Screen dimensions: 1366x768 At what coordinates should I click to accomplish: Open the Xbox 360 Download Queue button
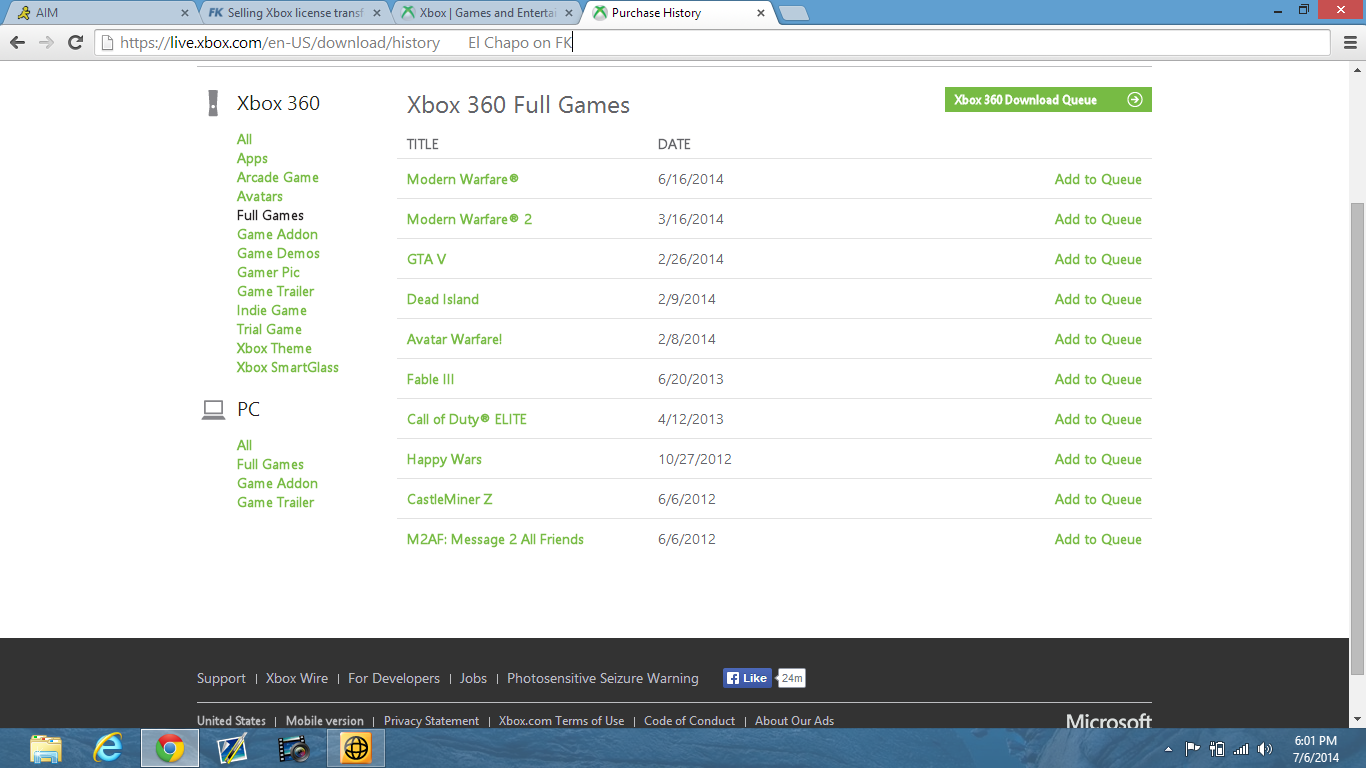(x=1048, y=100)
